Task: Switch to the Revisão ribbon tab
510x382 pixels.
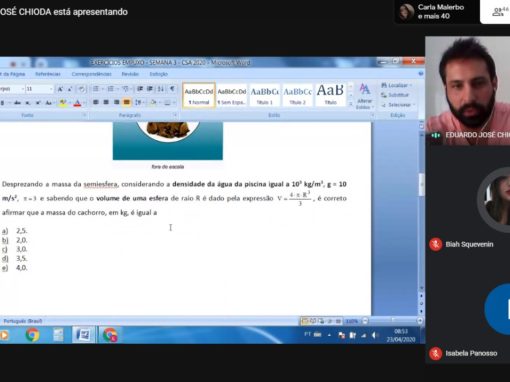Action: click(130, 74)
